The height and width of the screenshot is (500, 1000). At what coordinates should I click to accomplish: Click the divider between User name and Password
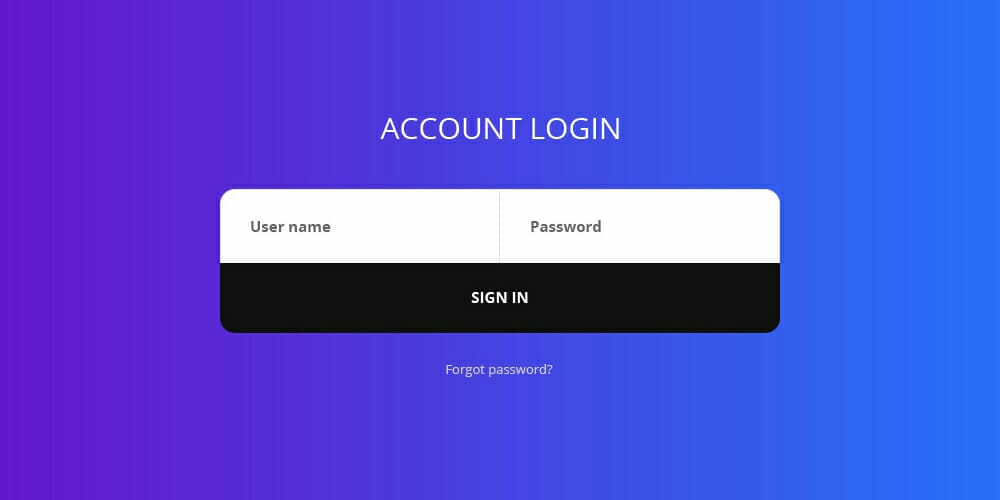[499, 226]
